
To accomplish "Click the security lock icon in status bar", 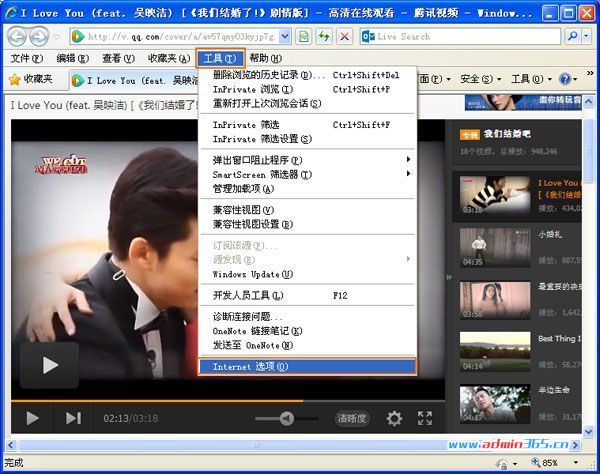I will [502, 463].
